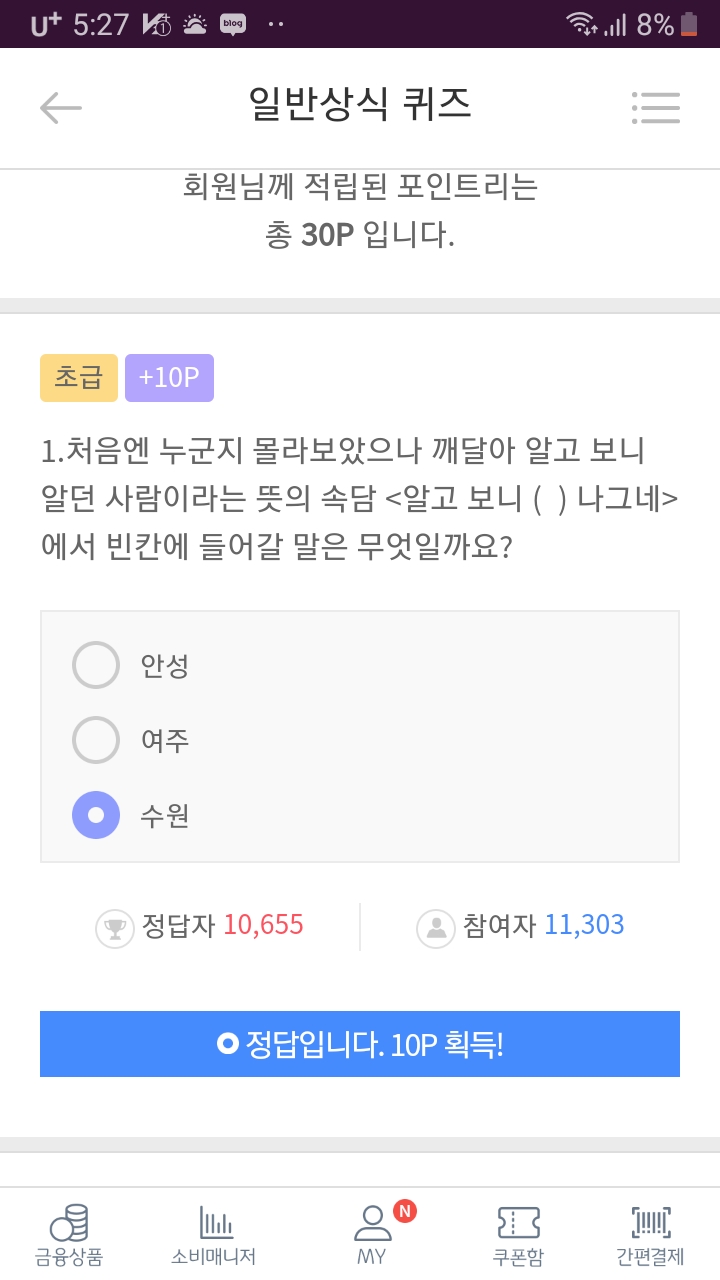Open 쿠폰함 coupon icon
Image resolution: width=720 pixels, height=1280 pixels.
(518, 1223)
